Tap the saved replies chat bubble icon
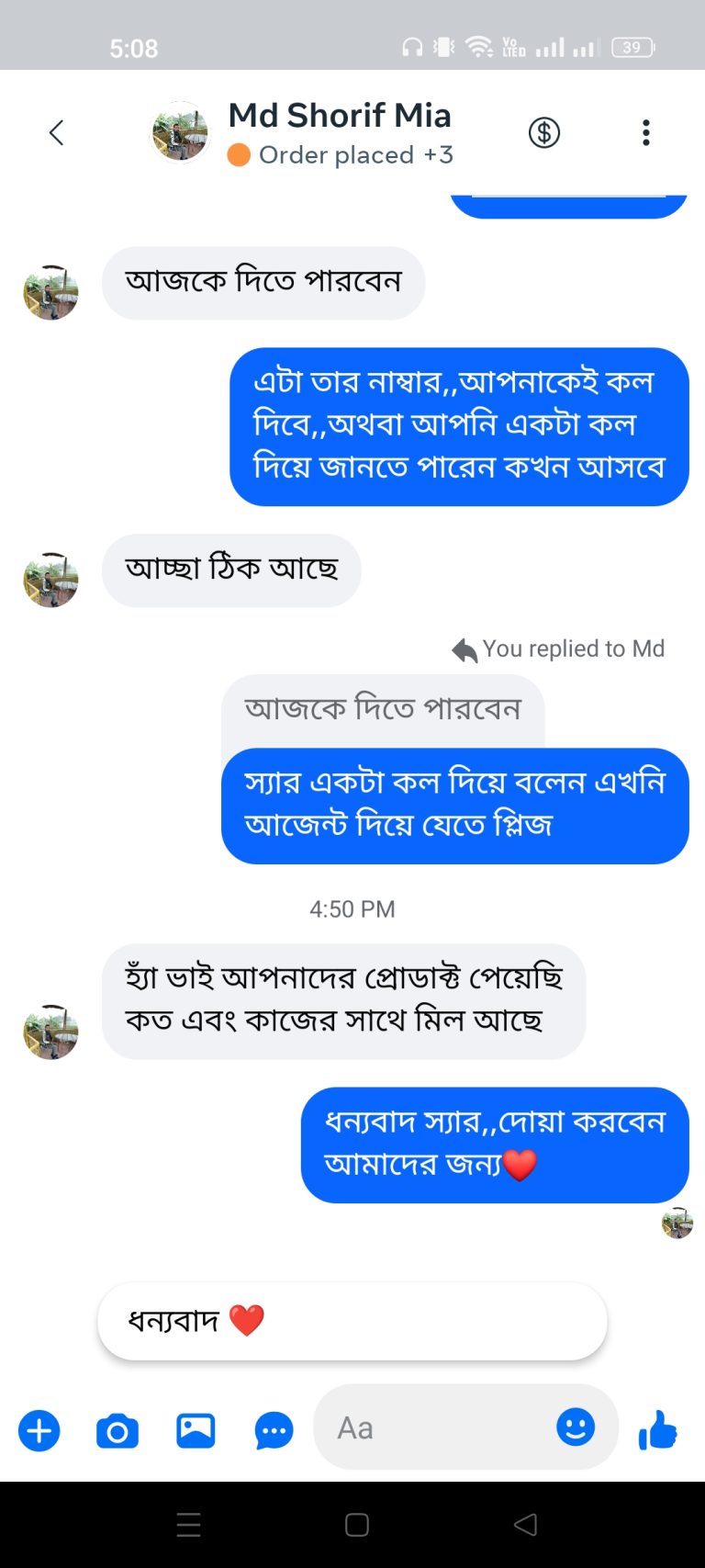Viewport: 705px width, 1568px height. point(274,1430)
